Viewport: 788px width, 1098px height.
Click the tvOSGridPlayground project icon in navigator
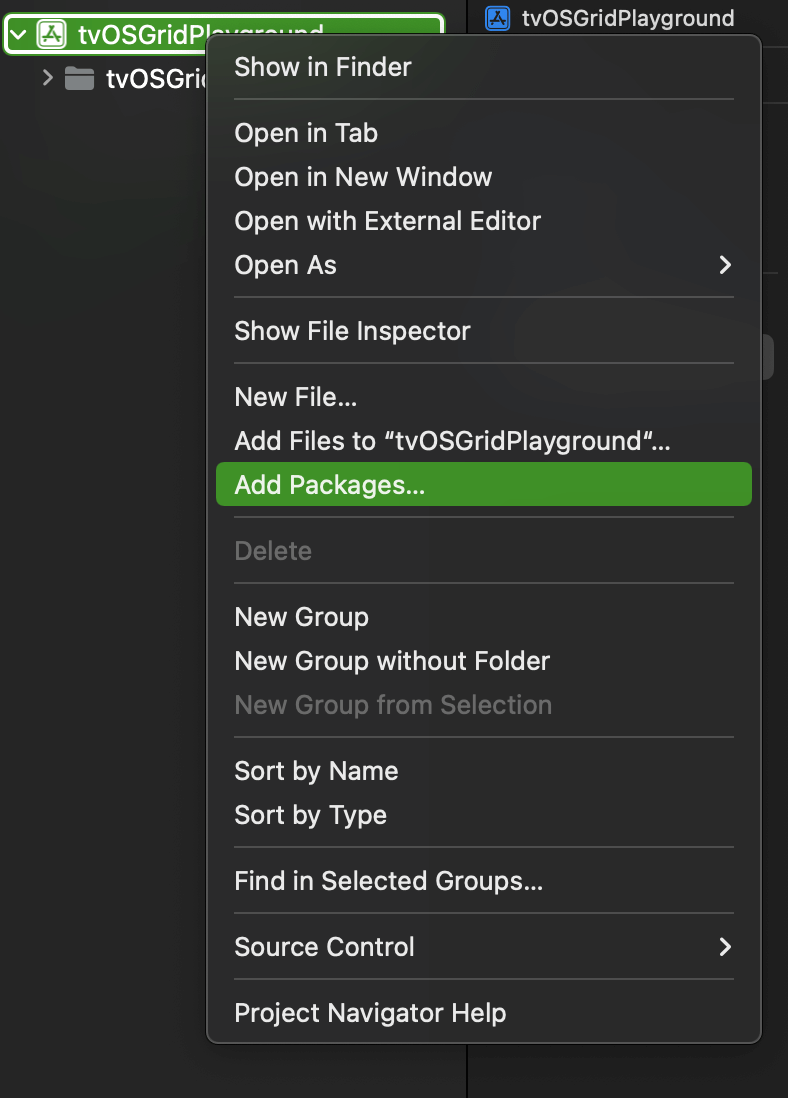point(52,34)
